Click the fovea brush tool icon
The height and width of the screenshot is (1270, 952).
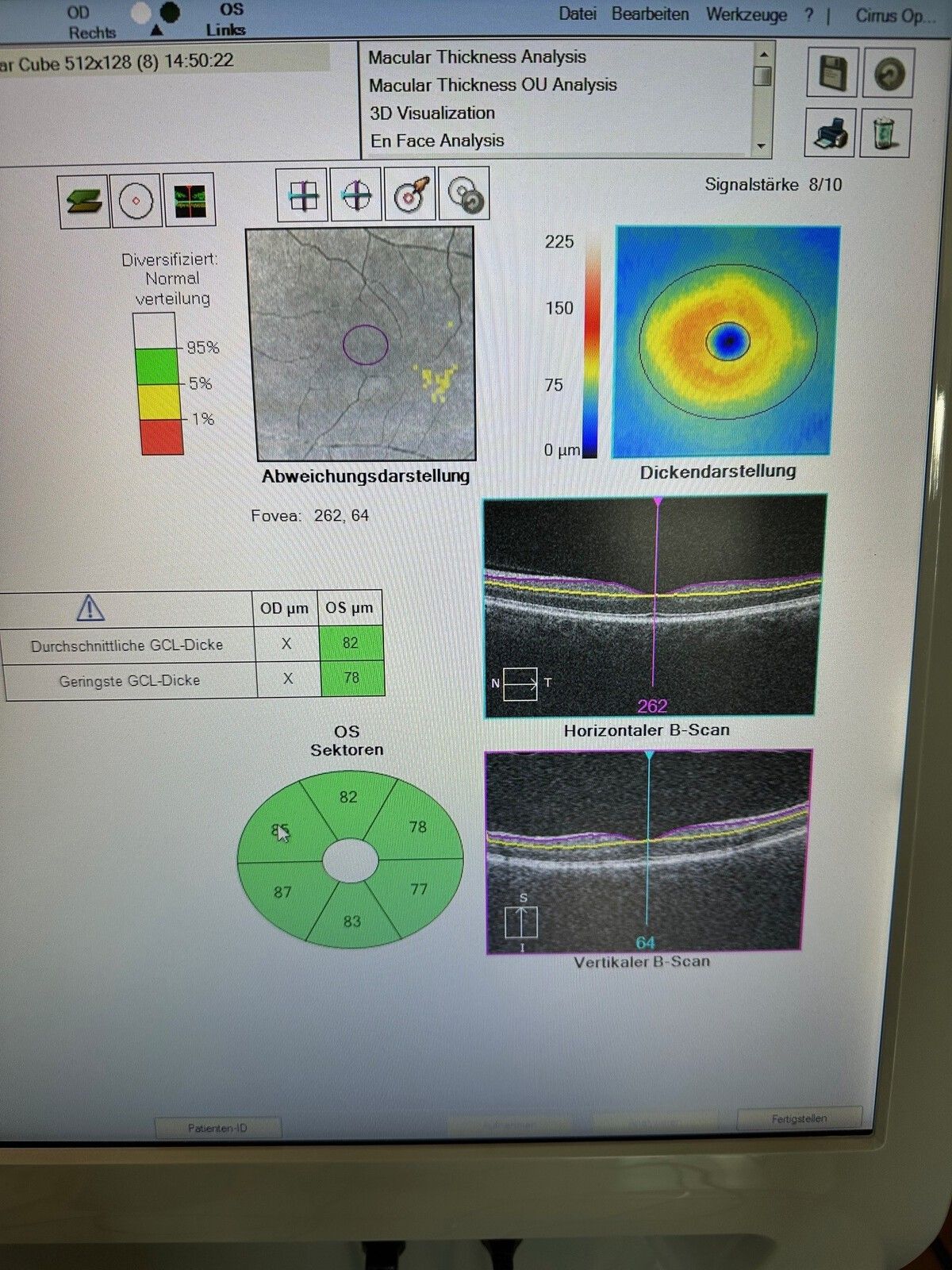(x=410, y=194)
